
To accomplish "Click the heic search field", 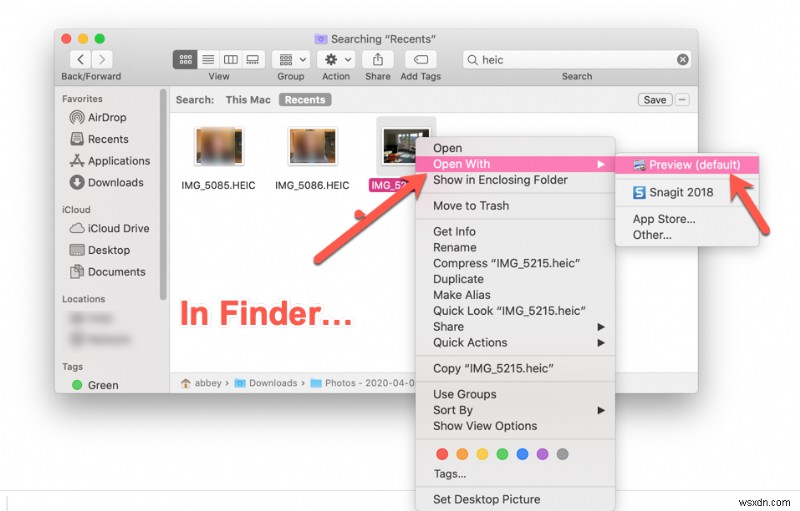I will pos(577,60).
